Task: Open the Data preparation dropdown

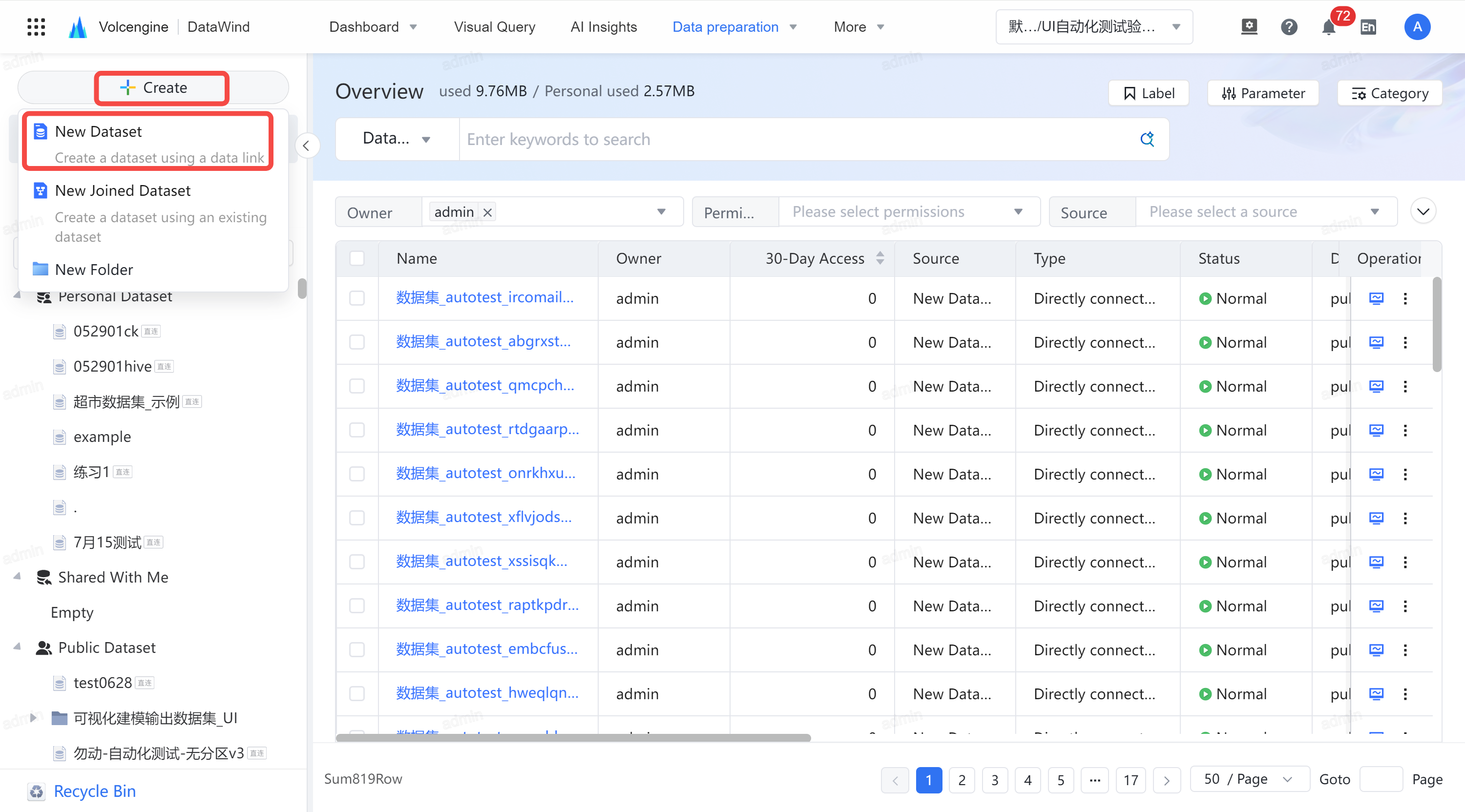Action: [735, 27]
